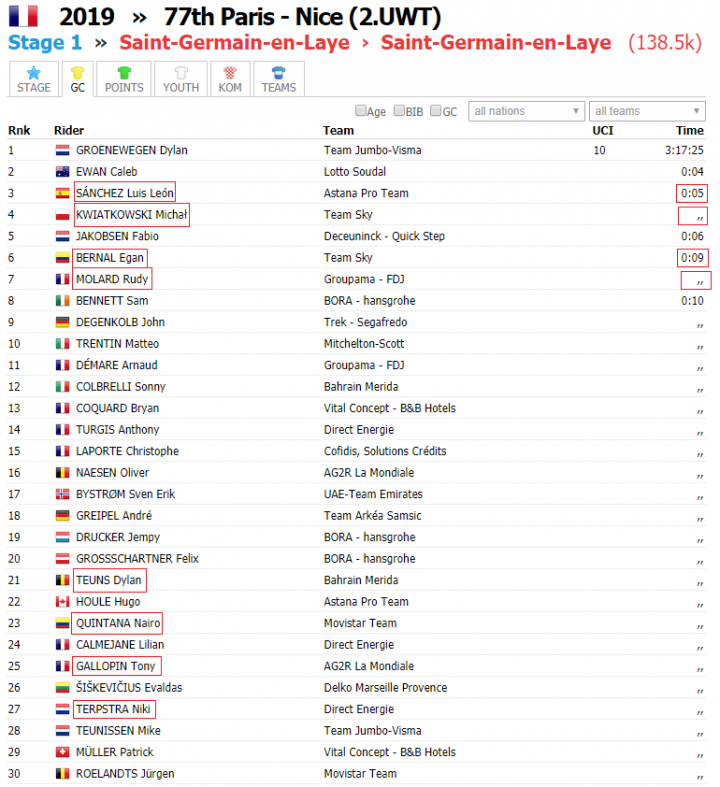Click the Dutch flag next to JAKOBSEN Fabio
This screenshot has height=787, width=720.
[x=62, y=236]
